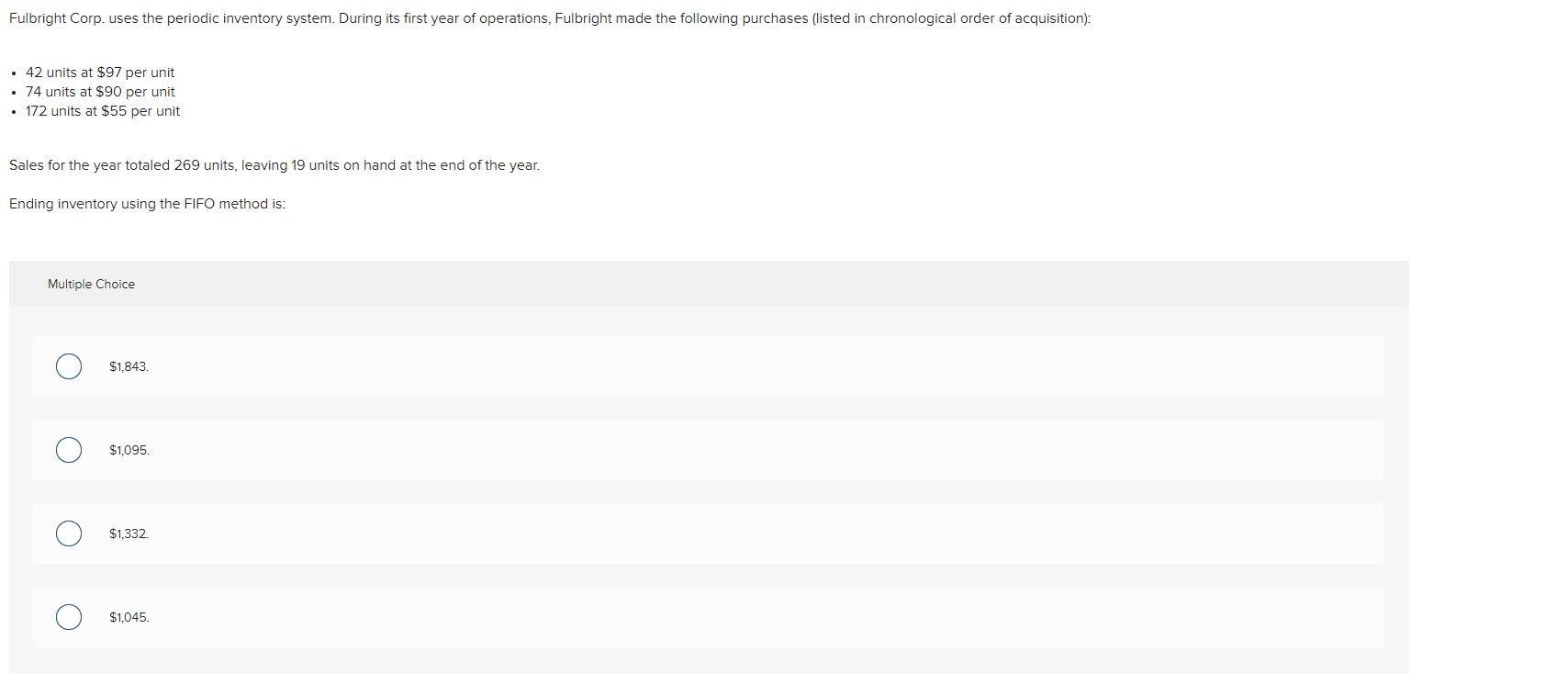Click the bullet listing 172 units at $55
This screenshot has width=1568, height=674.
point(103,110)
